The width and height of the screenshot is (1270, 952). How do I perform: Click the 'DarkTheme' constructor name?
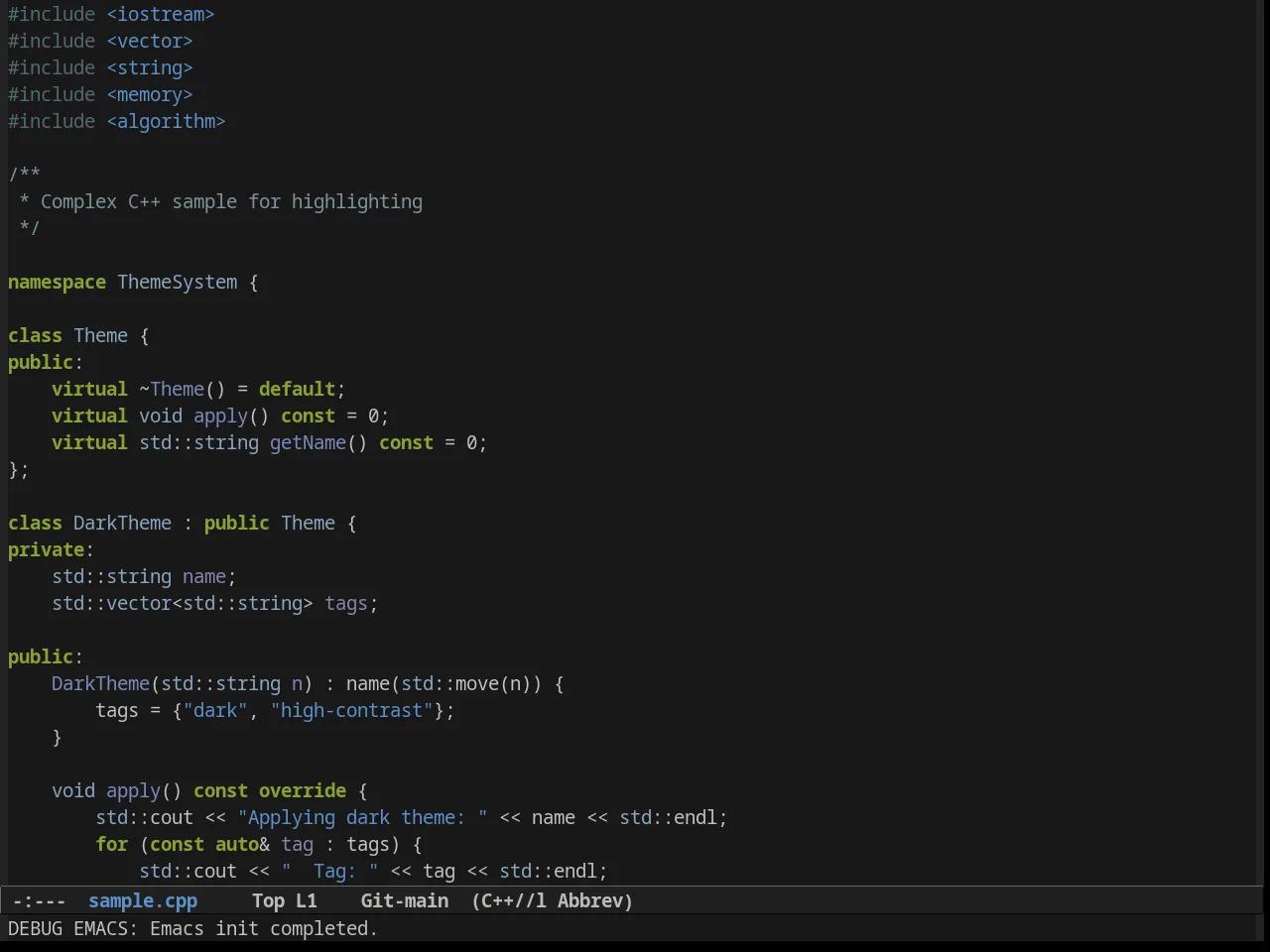pos(100,683)
